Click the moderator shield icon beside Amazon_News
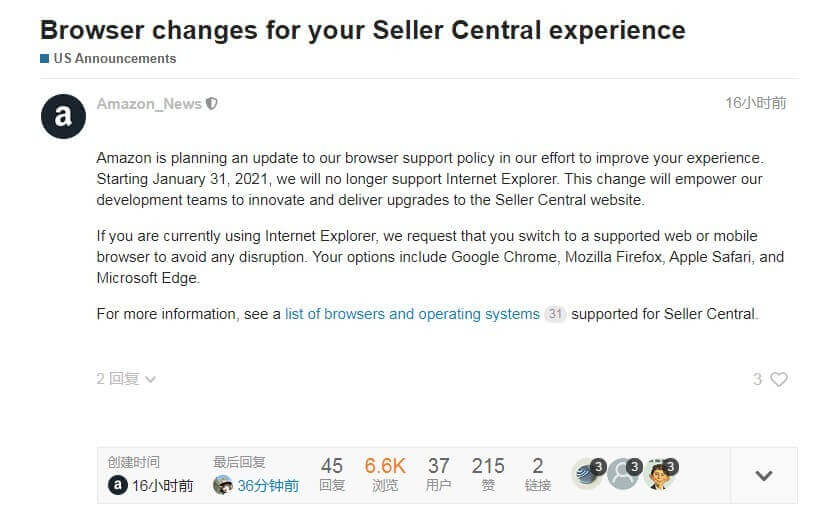 [x=211, y=104]
